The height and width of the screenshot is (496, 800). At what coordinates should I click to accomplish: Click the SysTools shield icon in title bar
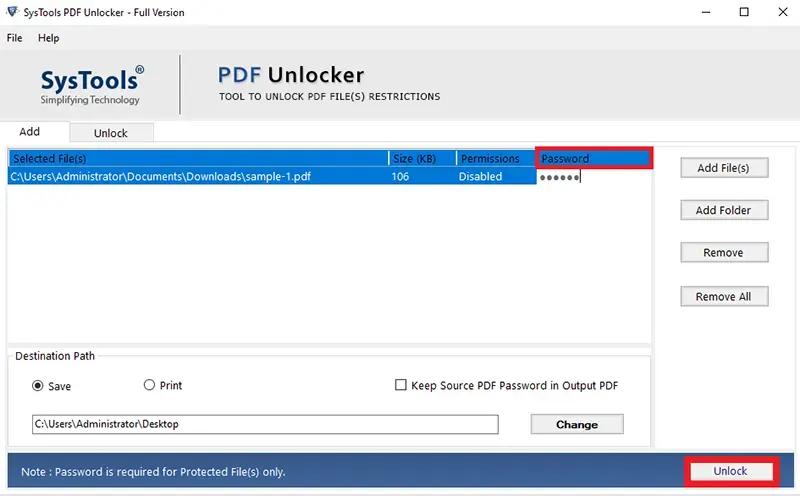pyautogui.click(x=12, y=12)
